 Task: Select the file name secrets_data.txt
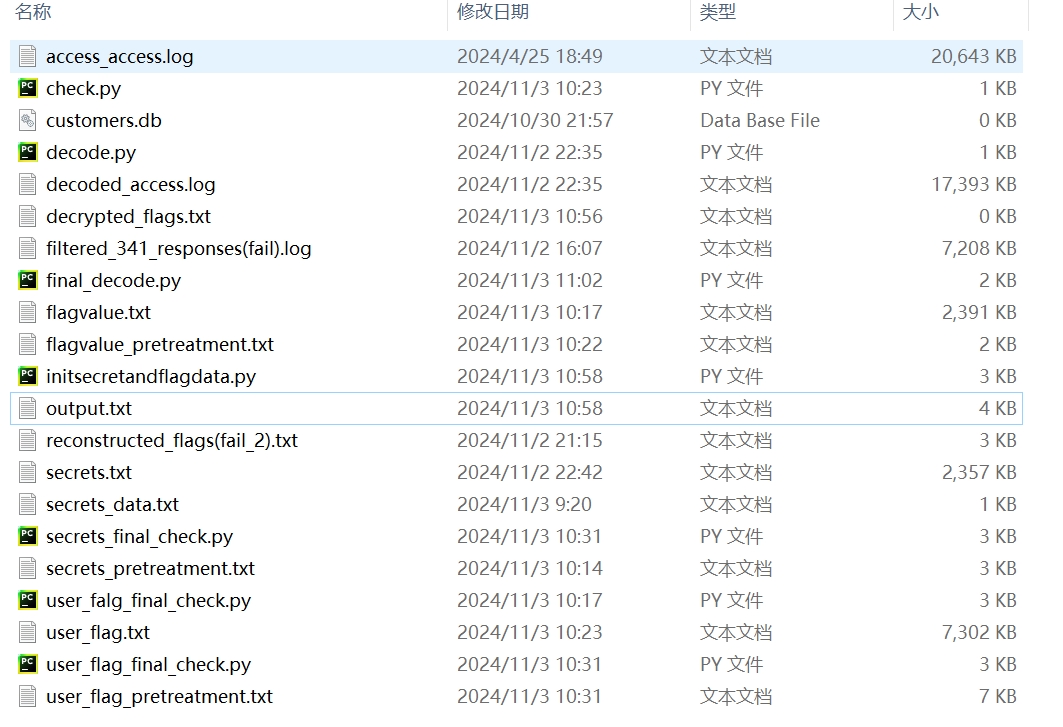point(113,505)
